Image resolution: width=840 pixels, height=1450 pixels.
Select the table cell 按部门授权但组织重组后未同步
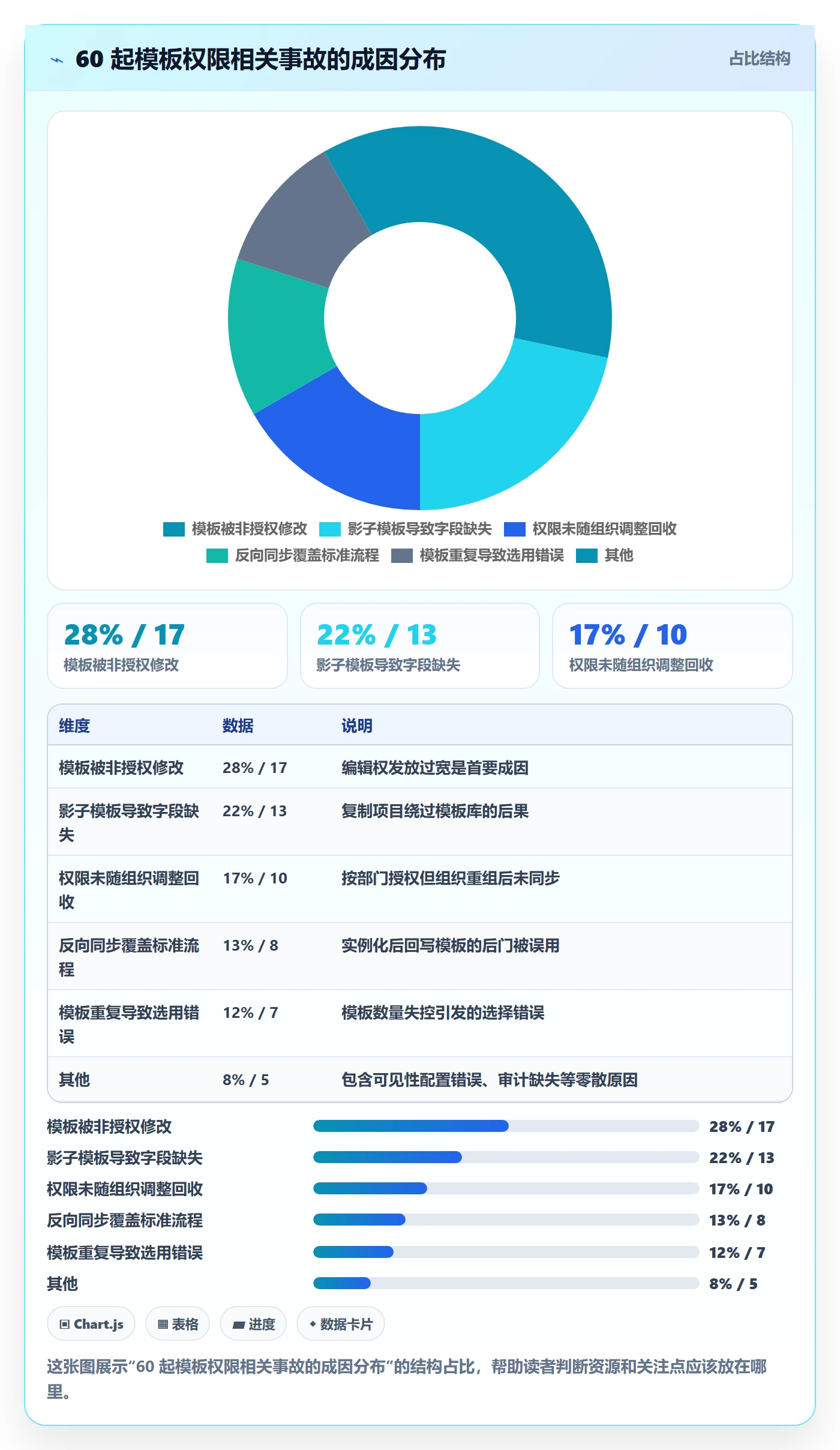click(x=451, y=878)
